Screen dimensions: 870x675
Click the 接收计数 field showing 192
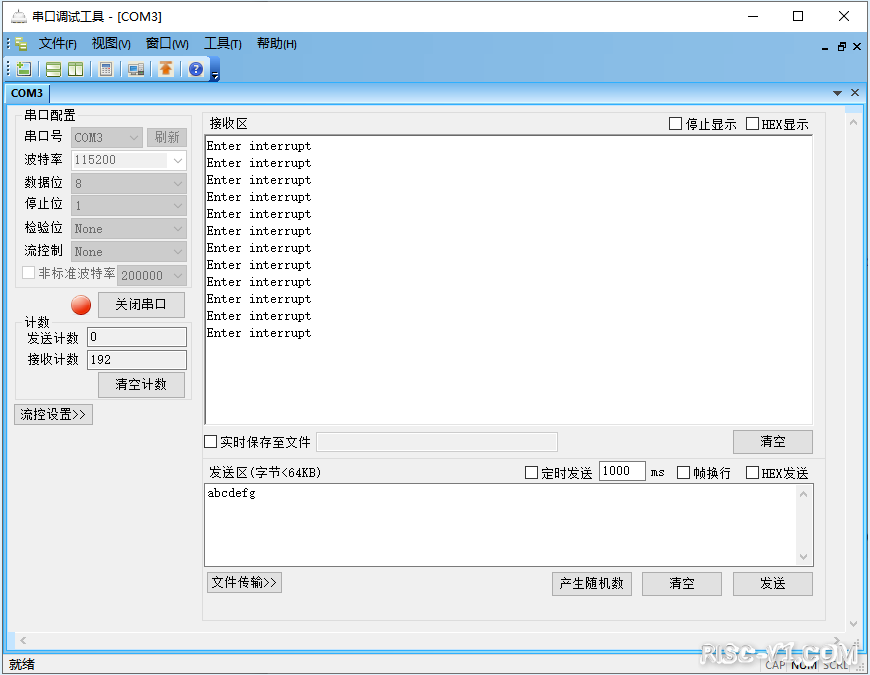pos(136,359)
